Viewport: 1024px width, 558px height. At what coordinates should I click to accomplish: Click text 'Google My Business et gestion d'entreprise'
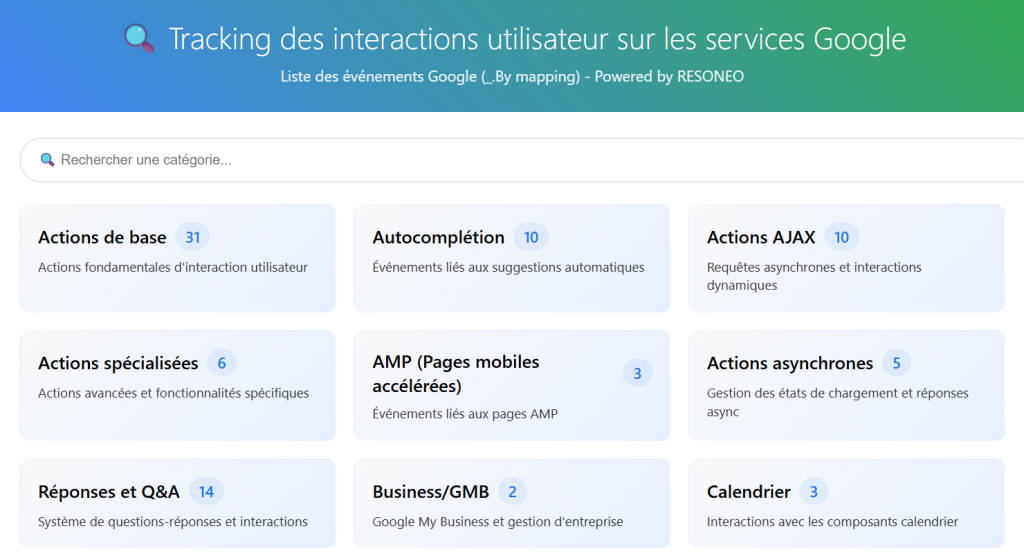(x=498, y=521)
